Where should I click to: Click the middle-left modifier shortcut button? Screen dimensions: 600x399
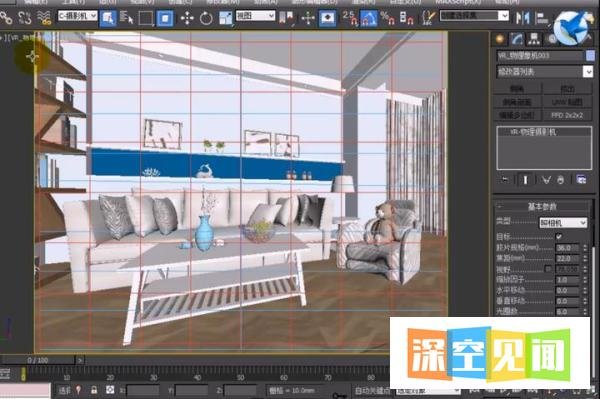517,102
